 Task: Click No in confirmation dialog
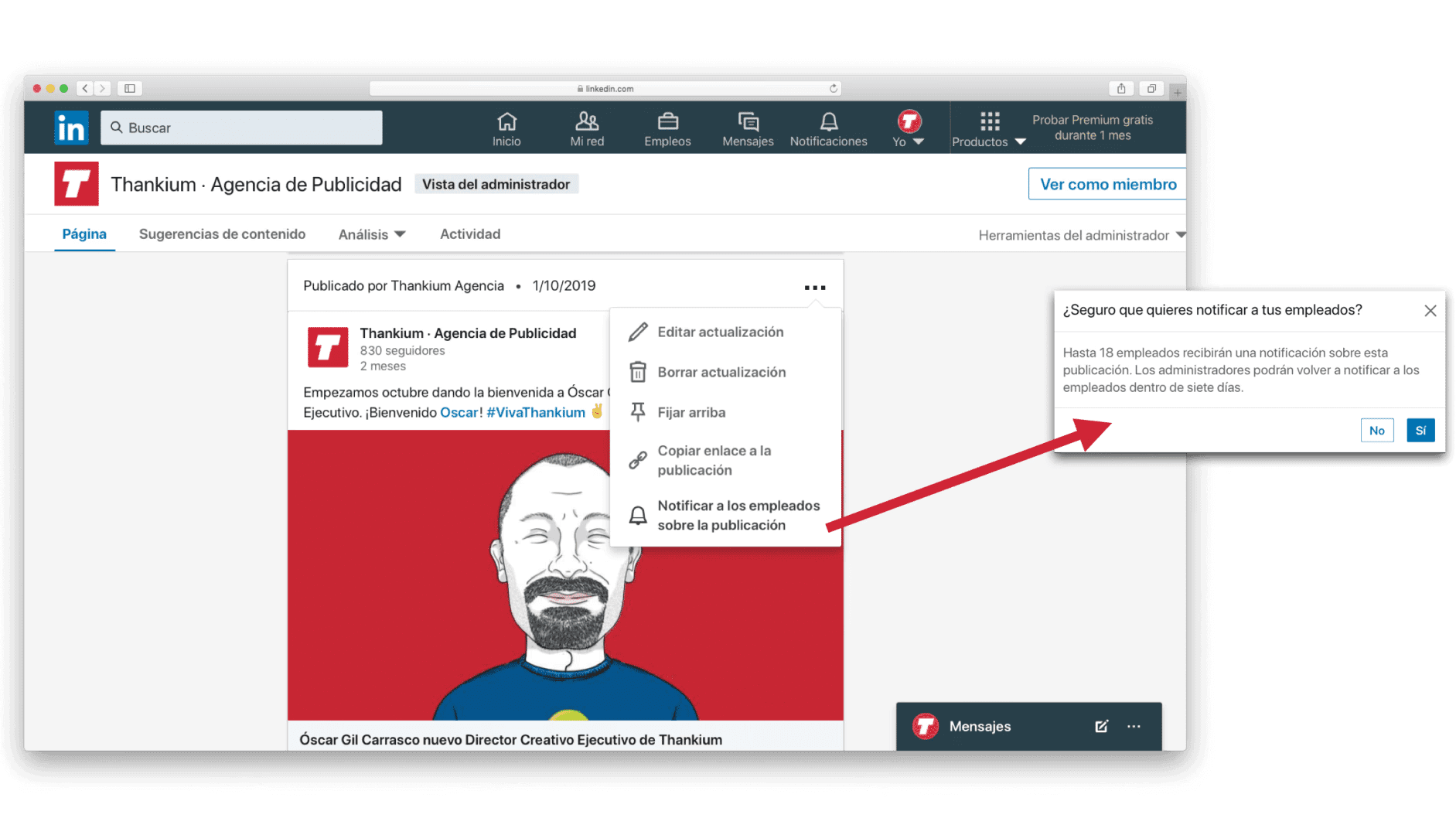[1377, 431]
